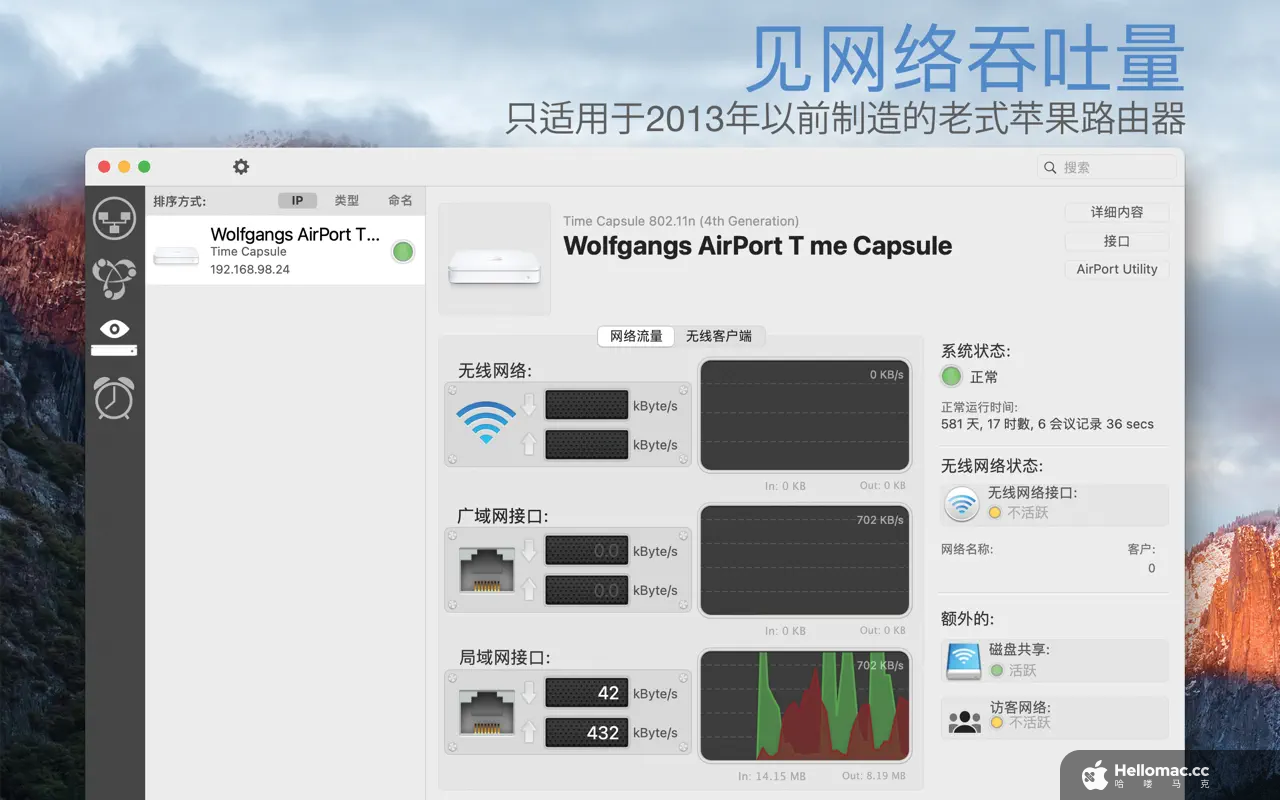Click the disk sharing icon beside 磁盘共享
Viewport: 1280px width, 800px height.
[x=964, y=660]
